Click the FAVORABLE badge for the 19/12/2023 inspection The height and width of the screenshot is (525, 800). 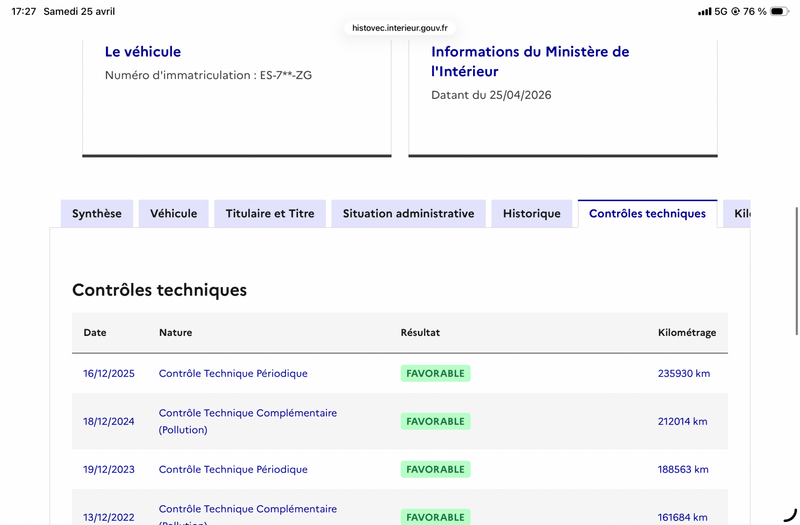pos(435,470)
